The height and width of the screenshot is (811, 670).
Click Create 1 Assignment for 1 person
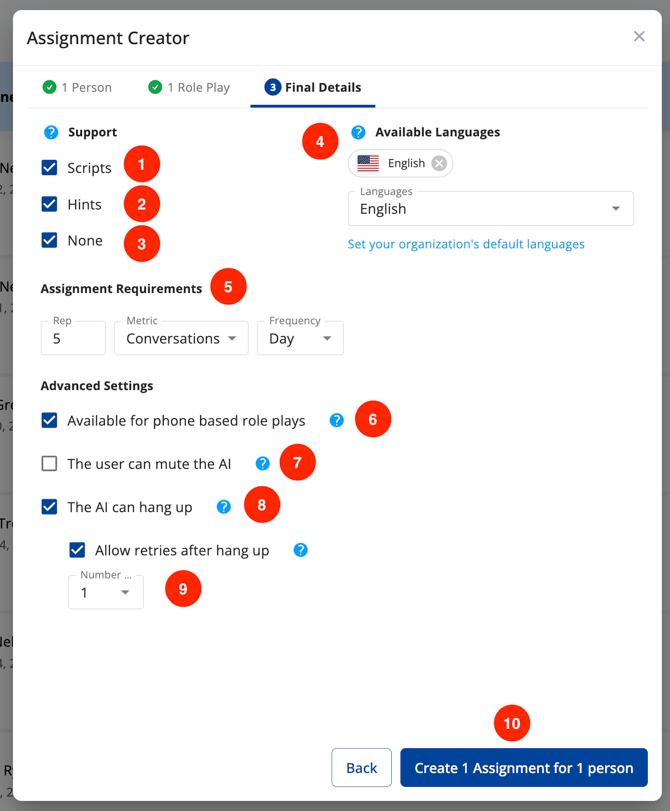coord(524,768)
